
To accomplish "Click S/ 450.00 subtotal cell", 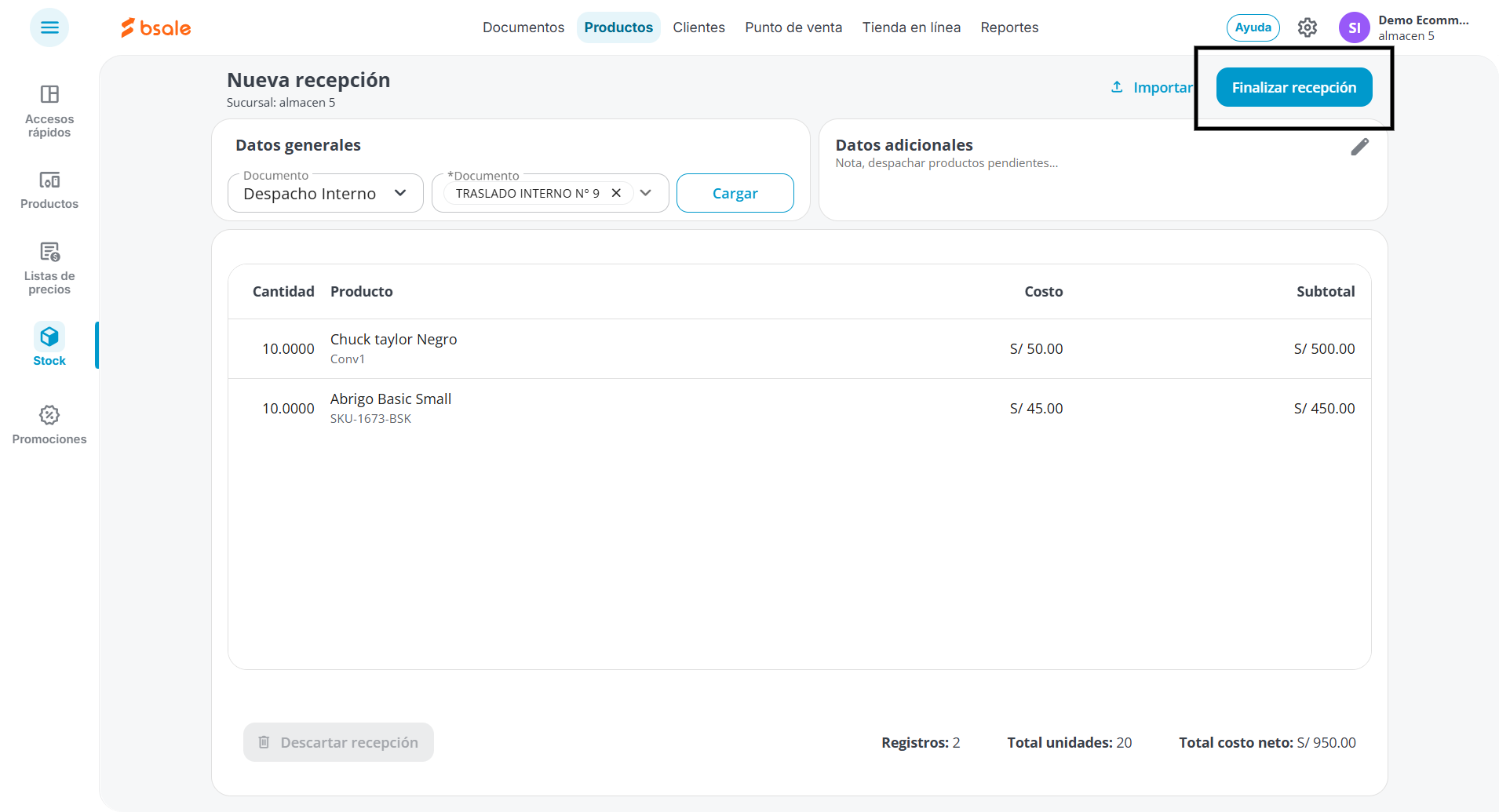I will coord(1324,408).
